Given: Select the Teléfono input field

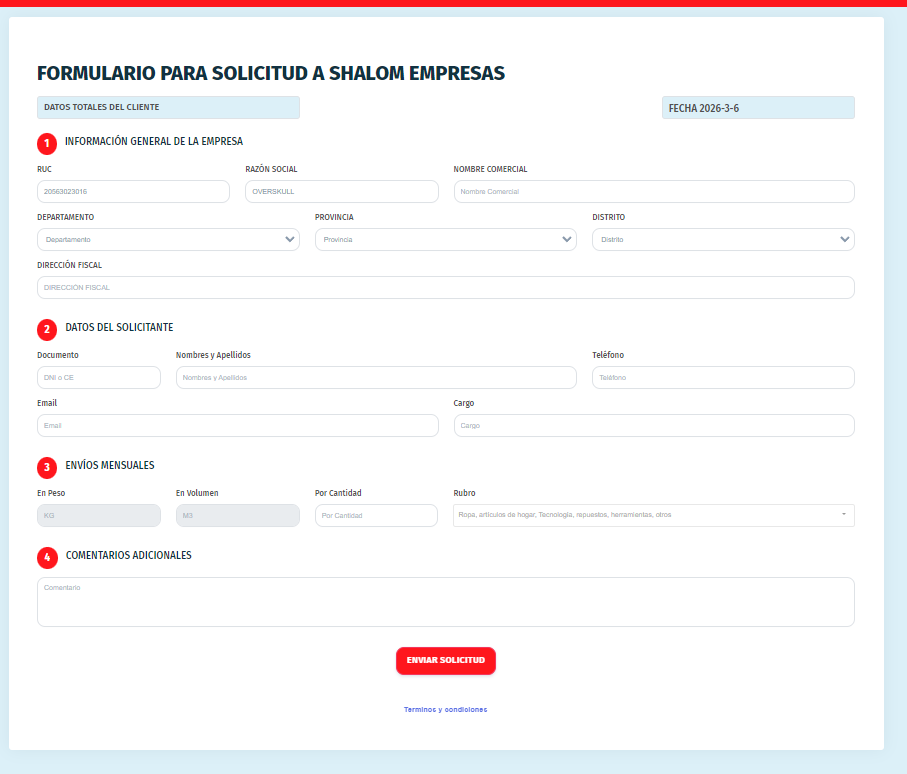Looking at the screenshot, I should click(723, 378).
